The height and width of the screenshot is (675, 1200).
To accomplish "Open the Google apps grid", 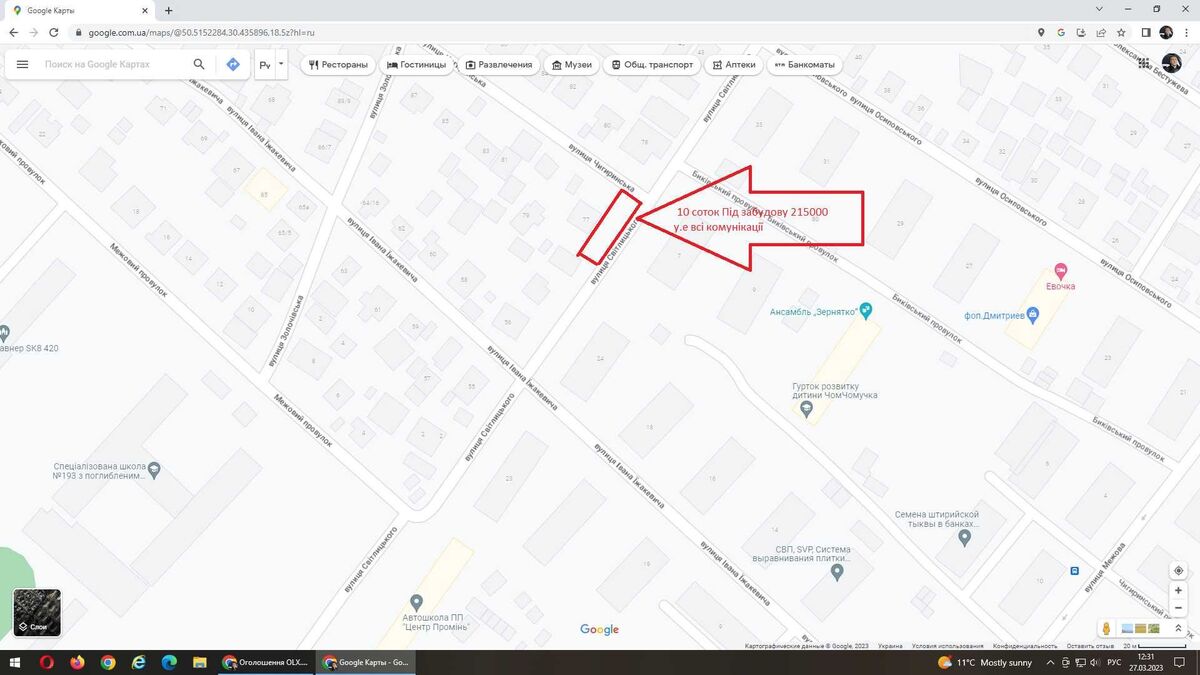I will tap(1144, 63).
